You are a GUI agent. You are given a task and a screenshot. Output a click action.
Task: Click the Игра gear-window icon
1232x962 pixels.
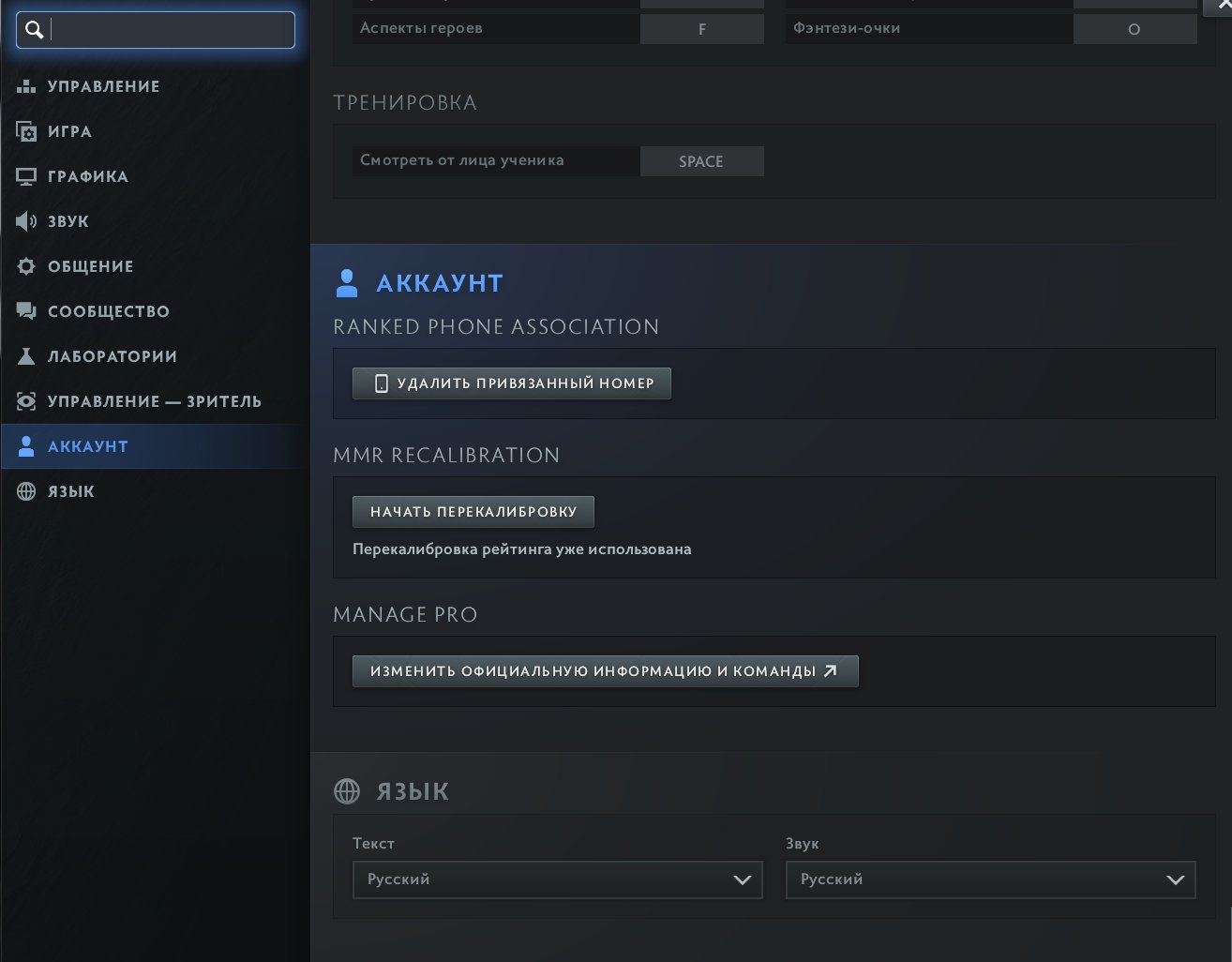26,131
